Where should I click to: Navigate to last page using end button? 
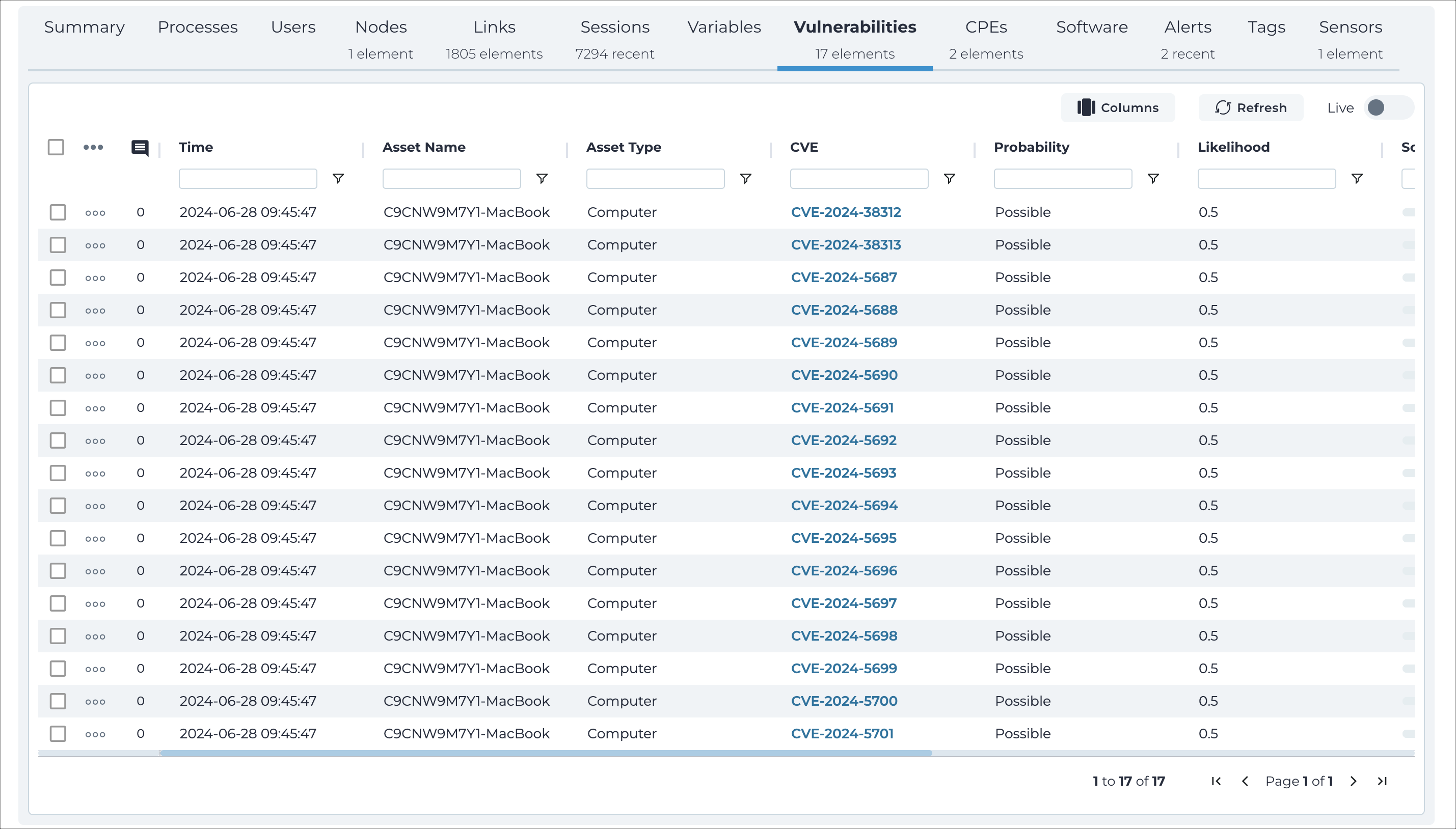[x=1384, y=781]
